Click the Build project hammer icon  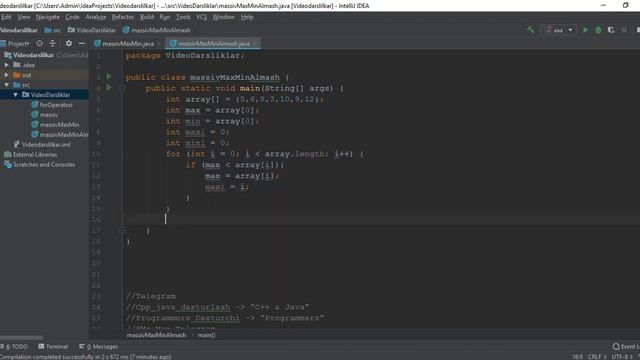(x=531, y=30)
